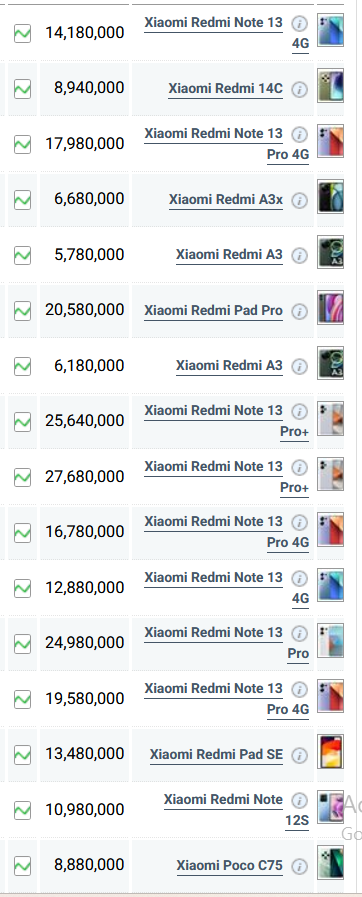Viewport: 362px width, 897px height.
Task: Click info icon next to Xiaomi Redmi 14C
Action: pyautogui.click(x=299, y=89)
